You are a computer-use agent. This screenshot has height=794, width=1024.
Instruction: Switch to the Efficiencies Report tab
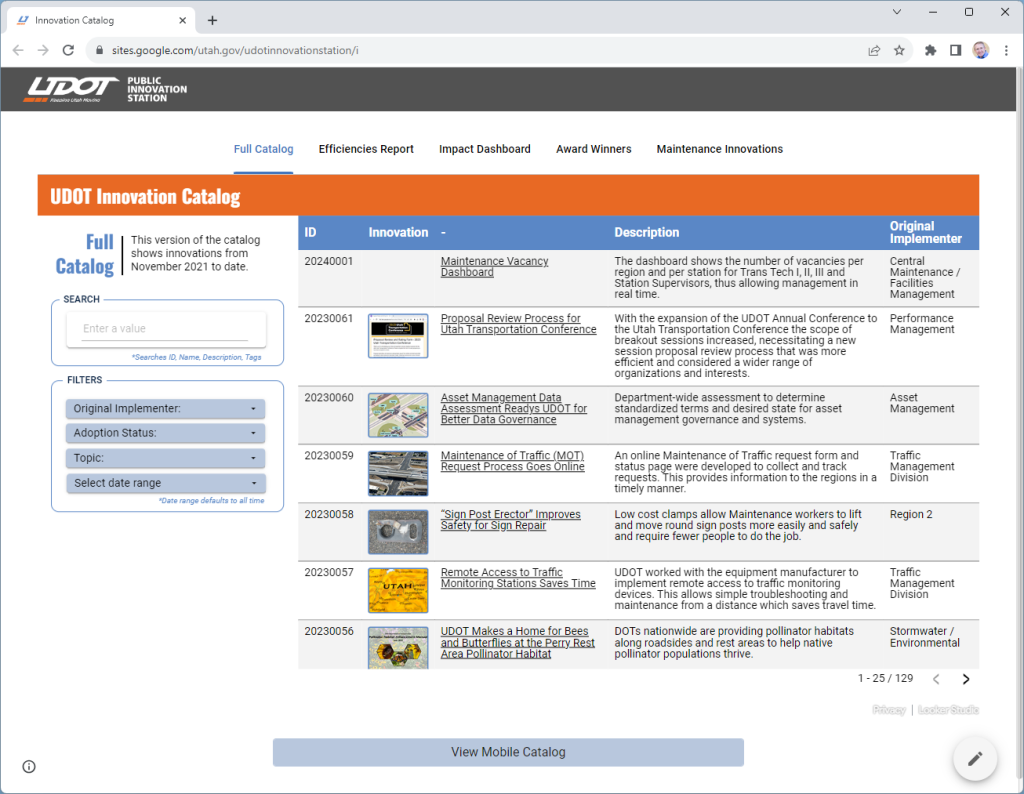(366, 149)
